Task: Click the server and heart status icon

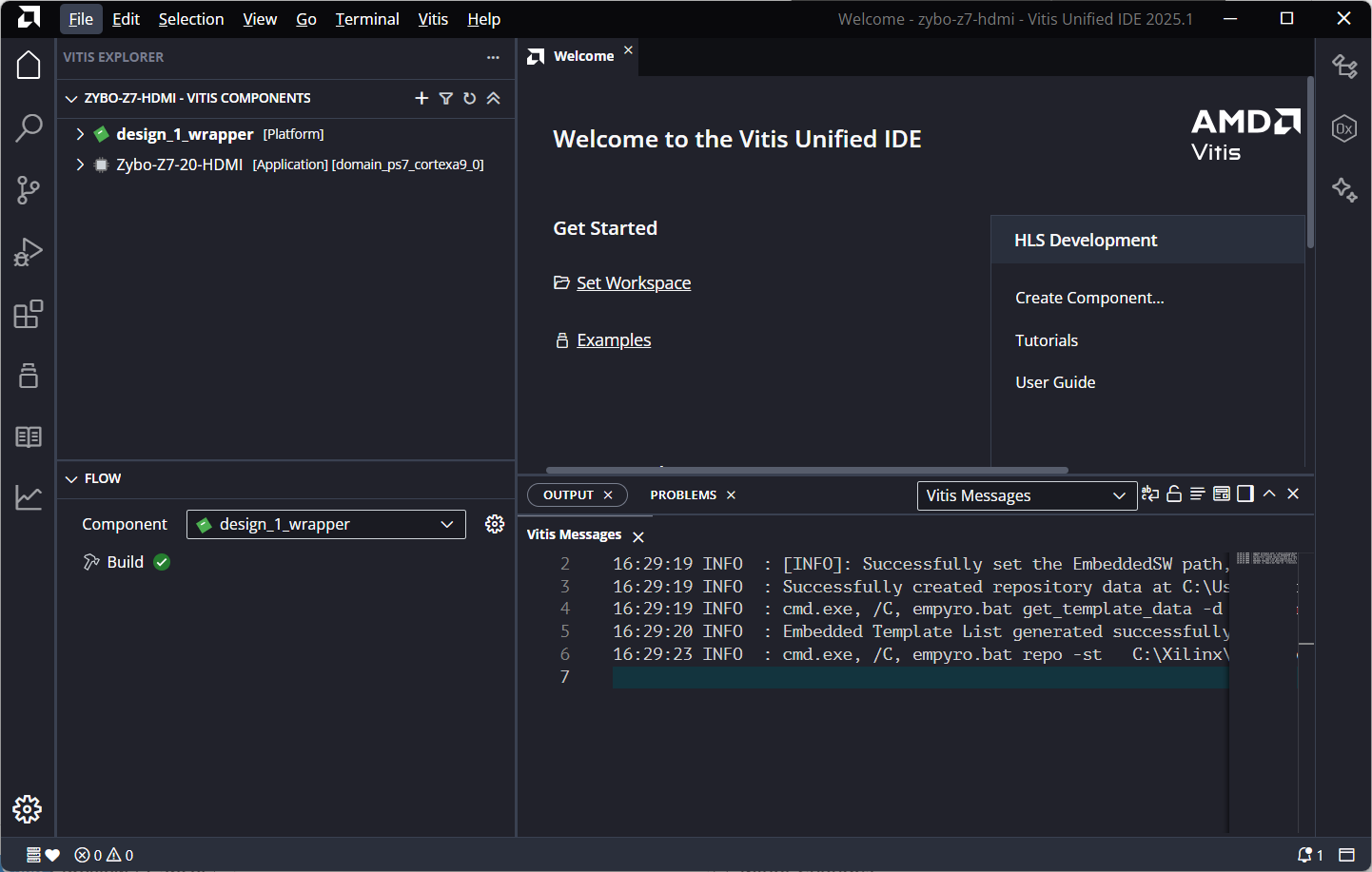Action: click(43, 855)
